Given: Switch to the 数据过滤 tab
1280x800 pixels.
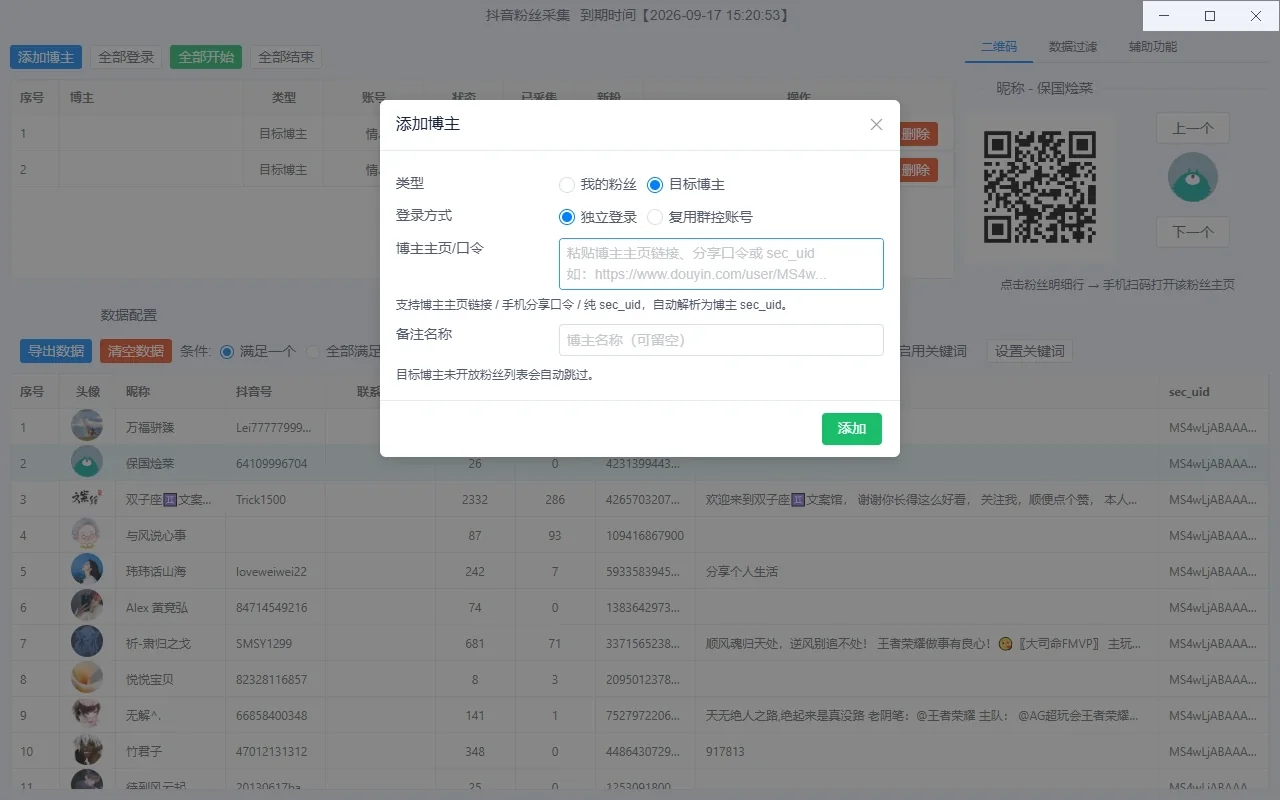Looking at the screenshot, I should coord(1073,46).
